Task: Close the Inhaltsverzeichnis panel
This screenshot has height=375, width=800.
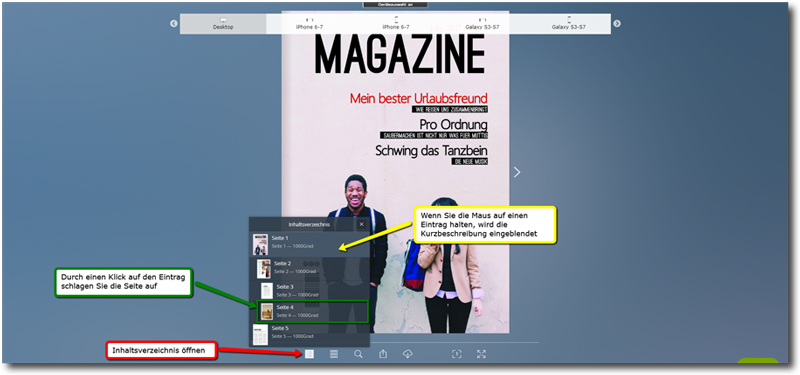Action: [x=361, y=224]
